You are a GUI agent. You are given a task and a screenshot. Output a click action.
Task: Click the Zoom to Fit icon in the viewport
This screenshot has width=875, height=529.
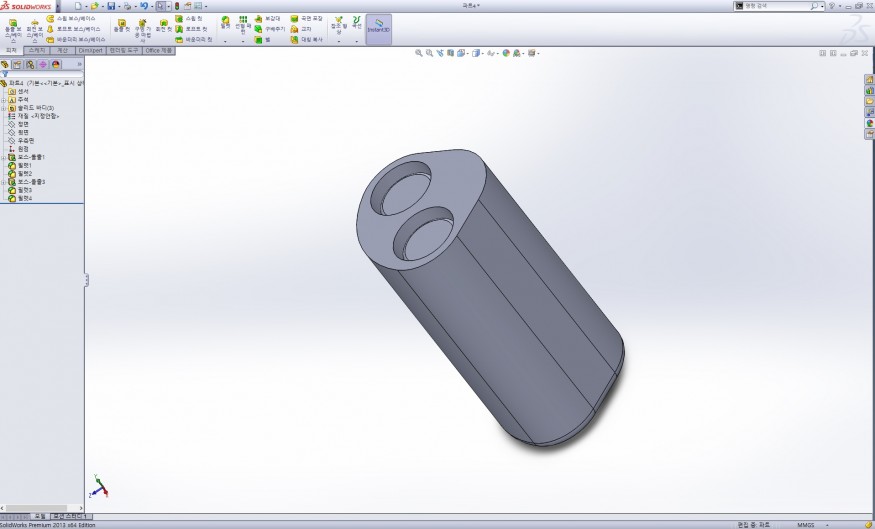(420, 53)
